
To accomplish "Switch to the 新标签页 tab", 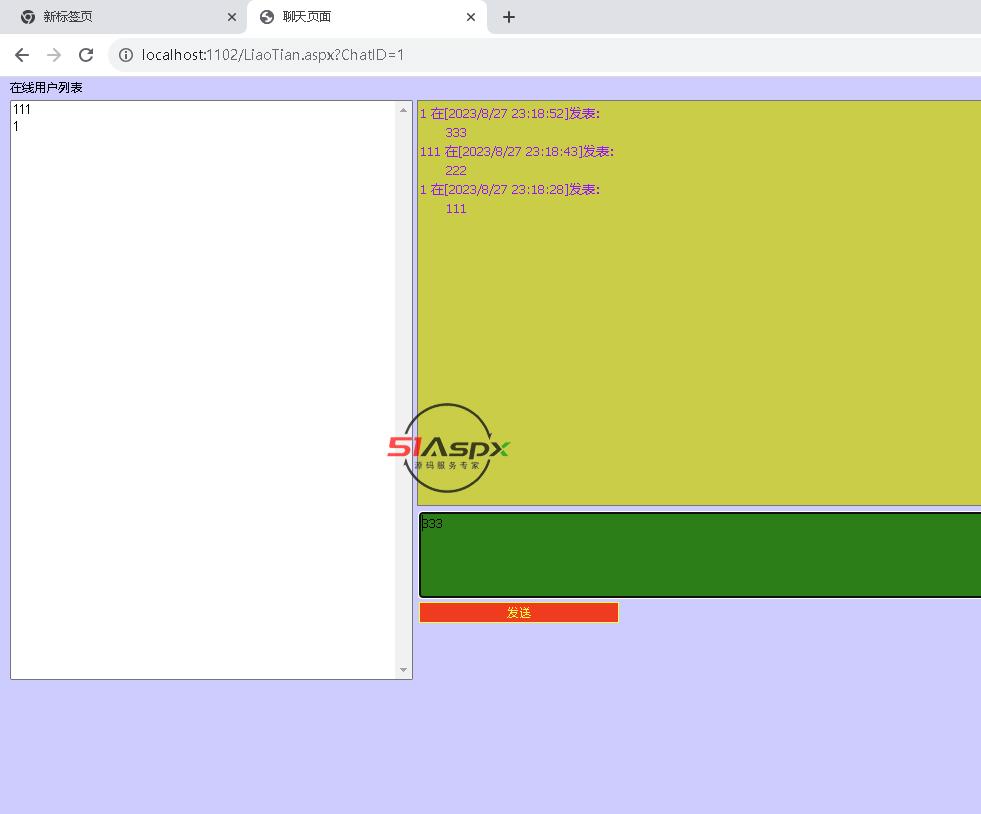I will point(123,17).
